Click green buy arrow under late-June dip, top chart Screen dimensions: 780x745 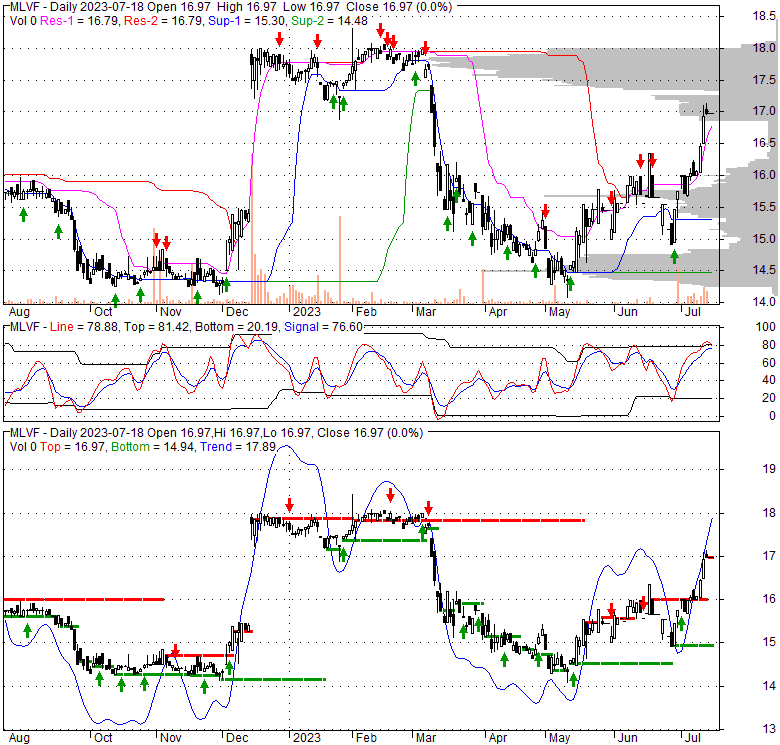(x=674, y=257)
